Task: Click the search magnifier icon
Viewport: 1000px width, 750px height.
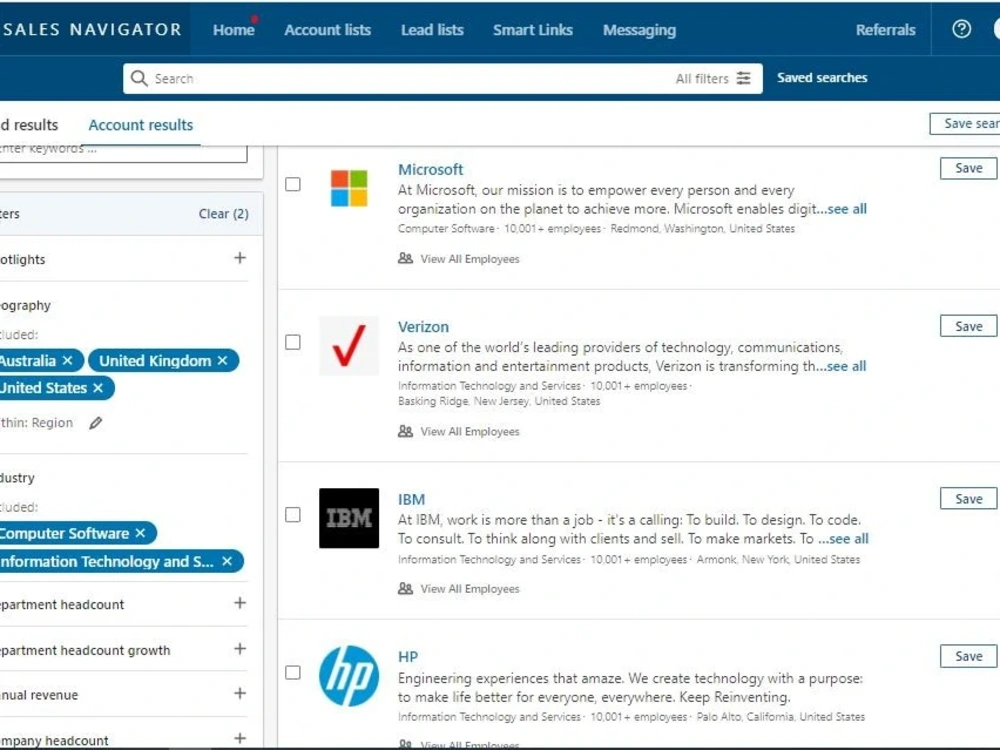Action: pyautogui.click(x=138, y=78)
